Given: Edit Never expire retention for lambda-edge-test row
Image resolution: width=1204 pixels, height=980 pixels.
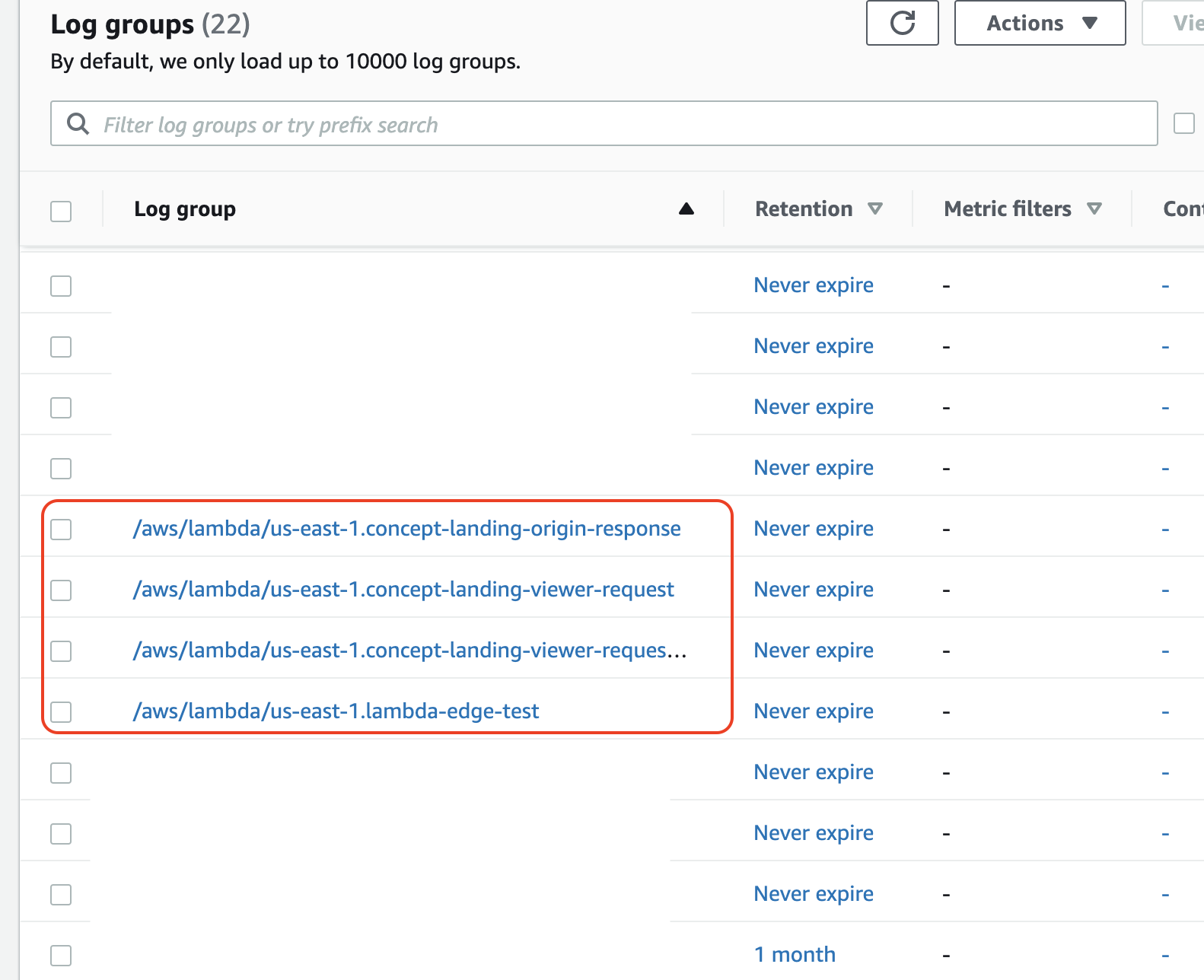Looking at the screenshot, I should tap(814, 711).
